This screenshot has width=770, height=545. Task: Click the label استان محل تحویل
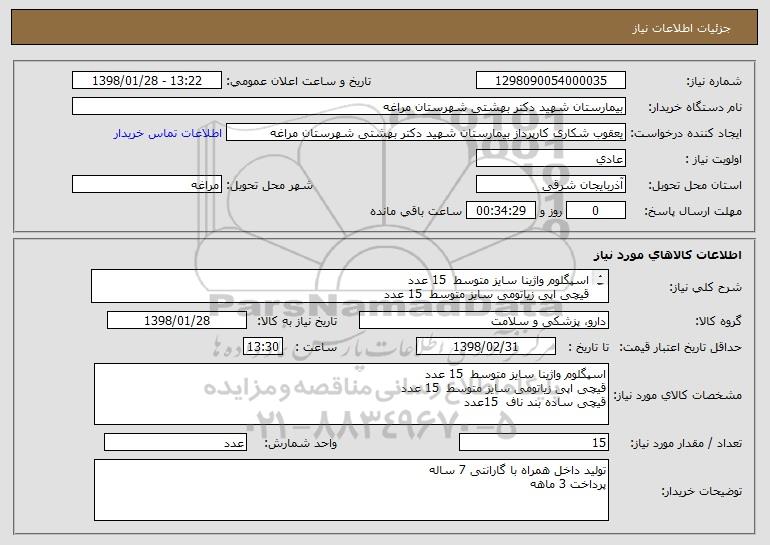(x=695, y=186)
